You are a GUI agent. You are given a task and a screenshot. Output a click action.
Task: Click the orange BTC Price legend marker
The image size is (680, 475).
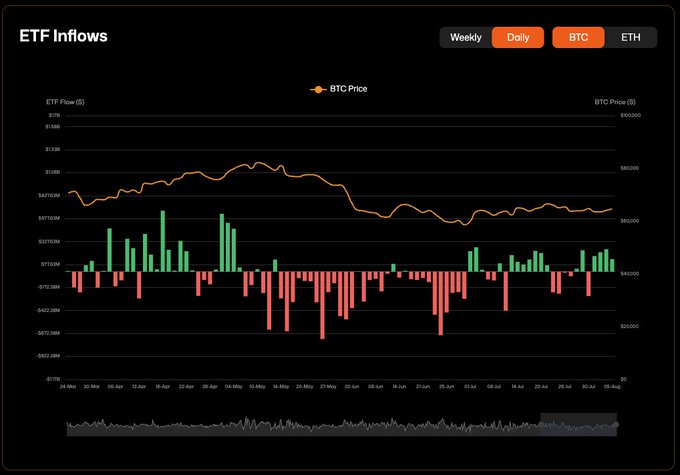(x=318, y=89)
